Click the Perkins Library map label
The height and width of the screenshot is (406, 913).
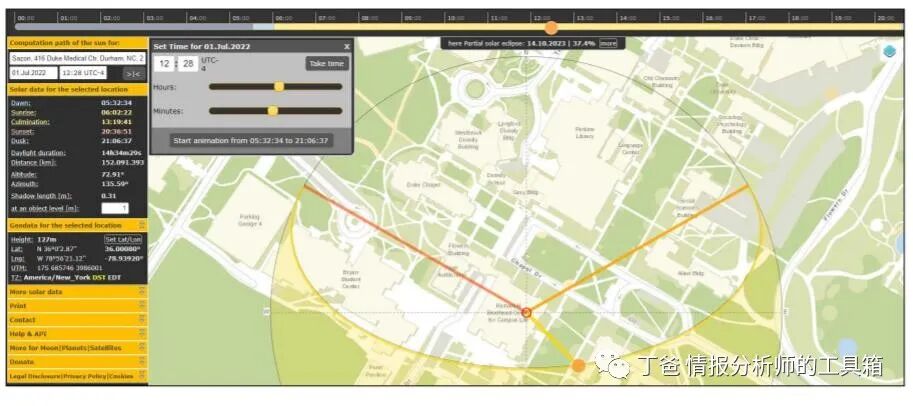[584, 132]
